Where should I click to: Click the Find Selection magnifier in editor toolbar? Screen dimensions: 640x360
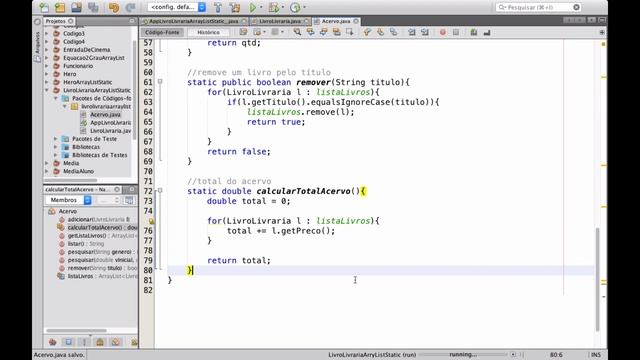[x=297, y=32]
